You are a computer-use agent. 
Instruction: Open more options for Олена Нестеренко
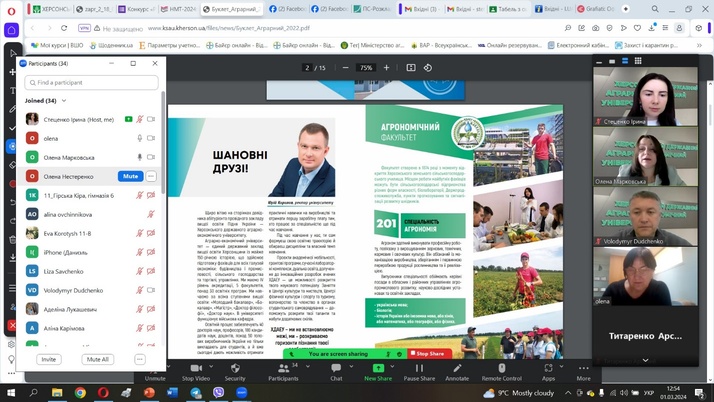click(151, 176)
